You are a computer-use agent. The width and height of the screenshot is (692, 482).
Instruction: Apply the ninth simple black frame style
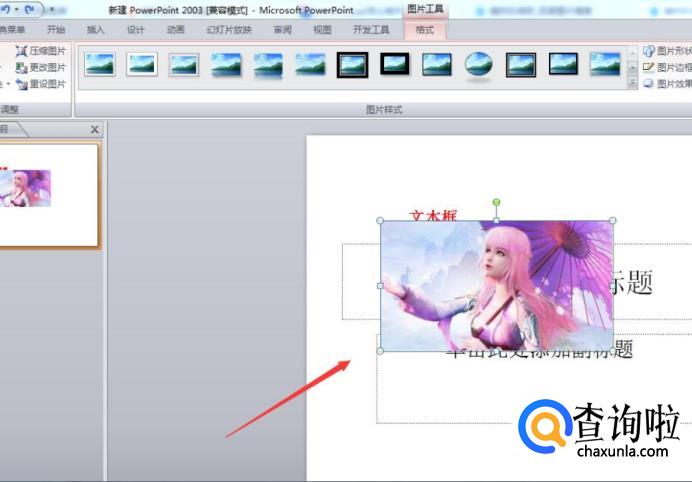point(436,64)
